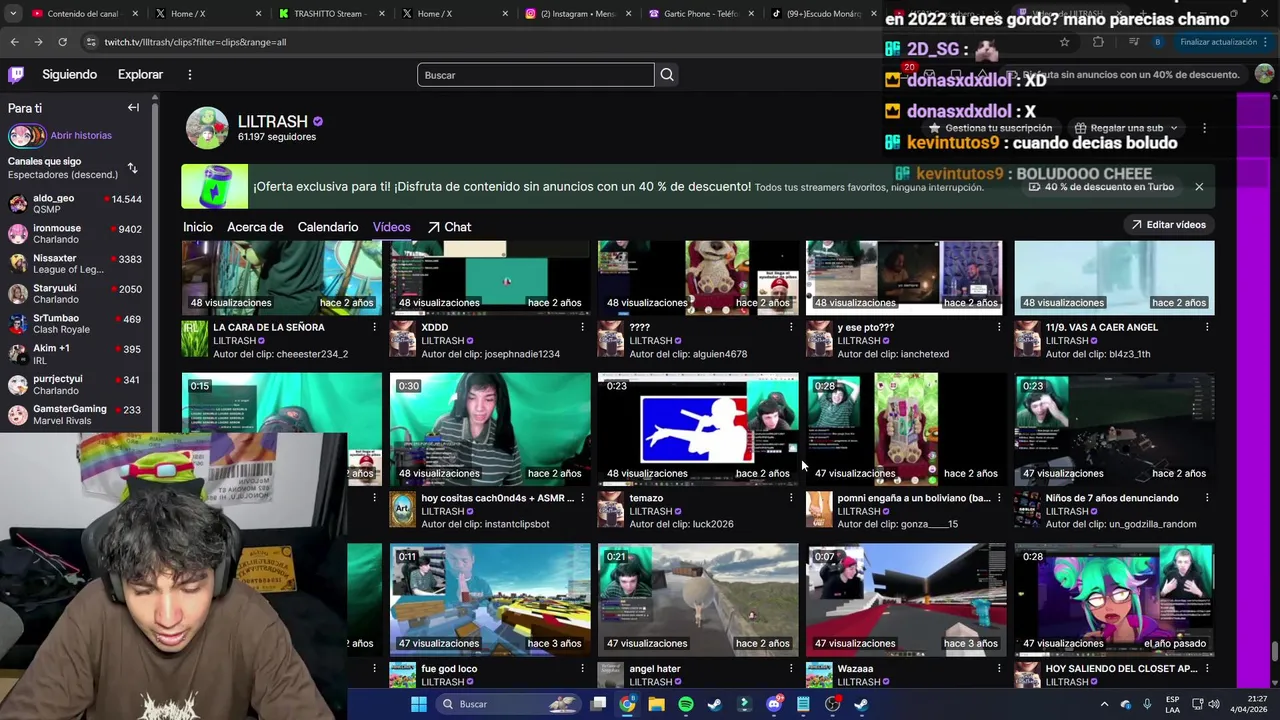Viewport: 1280px width, 720px height.
Task: Play the hoy cositas cach0nd4s clip thumbnail
Action: 490,429
